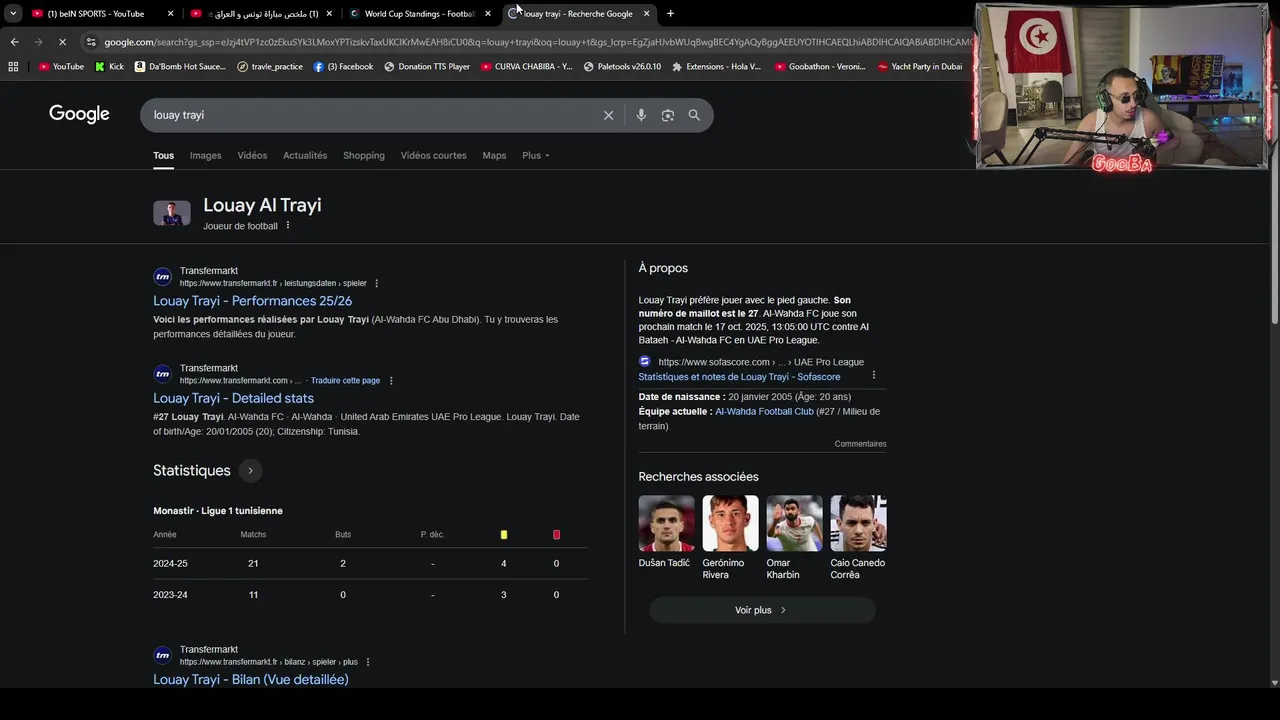The image size is (1280, 720).
Task: Switch to Actualités results tab
Action: [305, 155]
